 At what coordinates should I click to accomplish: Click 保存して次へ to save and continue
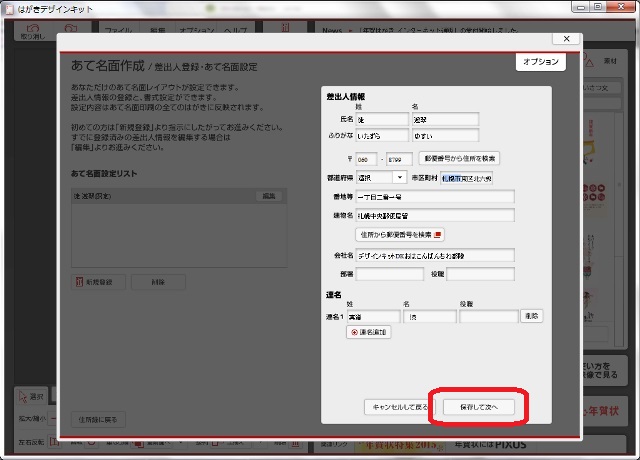click(x=477, y=407)
